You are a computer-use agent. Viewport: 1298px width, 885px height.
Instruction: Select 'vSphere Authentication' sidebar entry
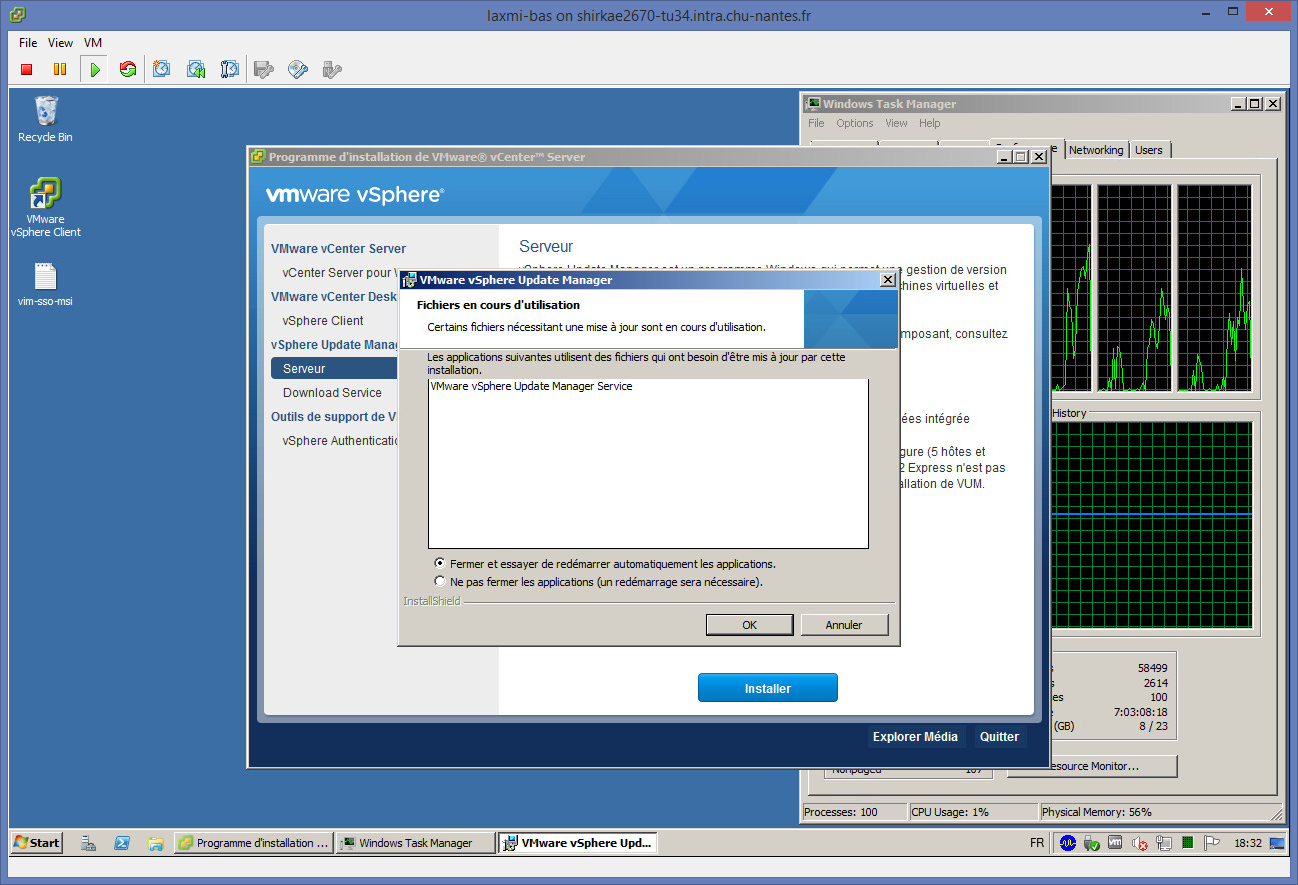pos(340,441)
